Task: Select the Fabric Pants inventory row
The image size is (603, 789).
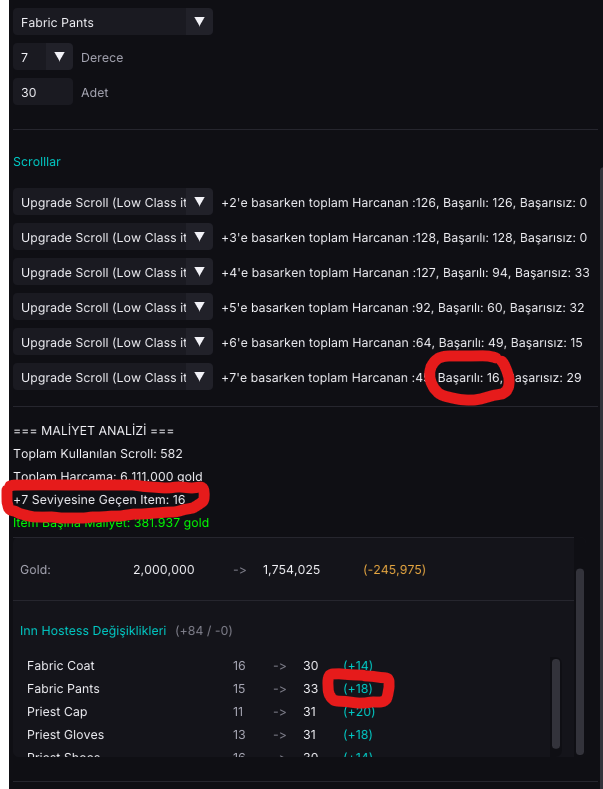Action: 200,688
